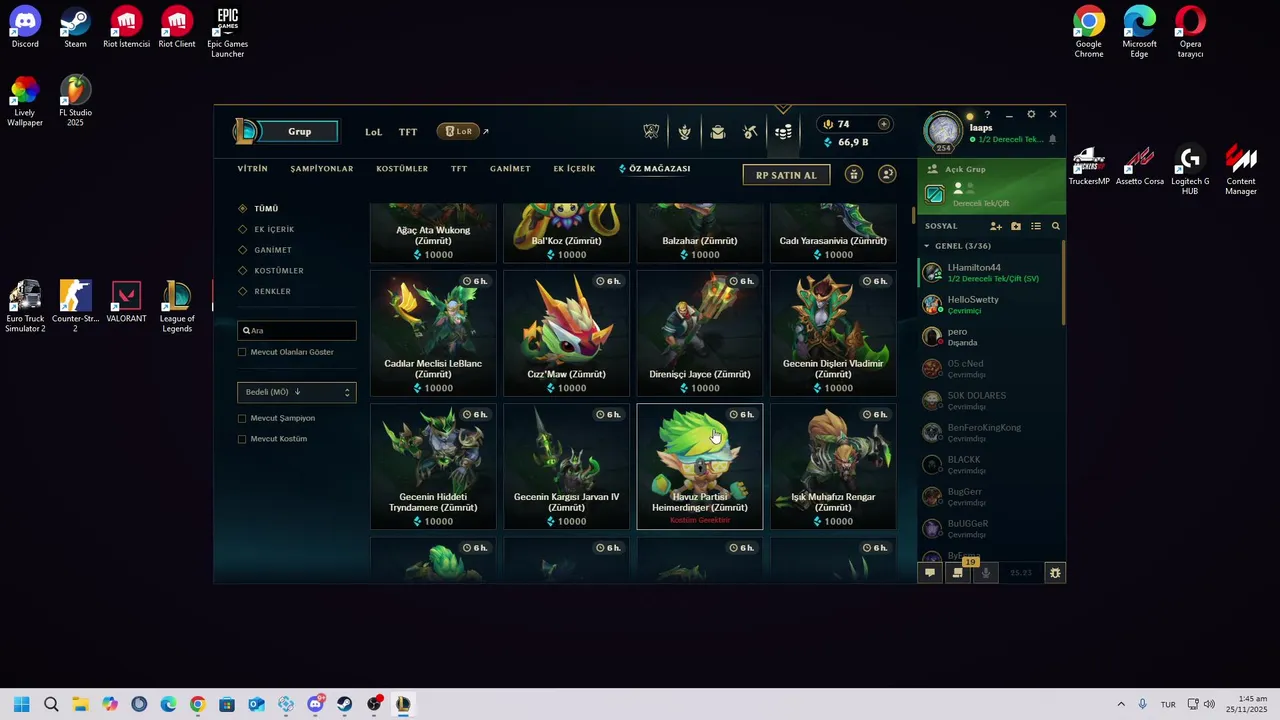Image resolution: width=1280 pixels, height=720 pixels.
Task: Open Logitech G HUB desktop shortcut
Action: 1190,171
